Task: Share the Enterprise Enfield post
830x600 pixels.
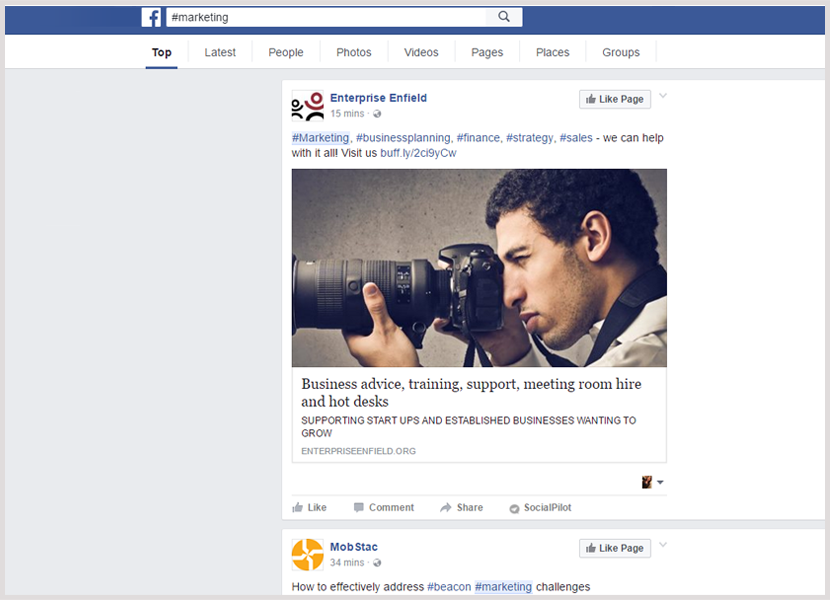Action: [x=461, y=507]
